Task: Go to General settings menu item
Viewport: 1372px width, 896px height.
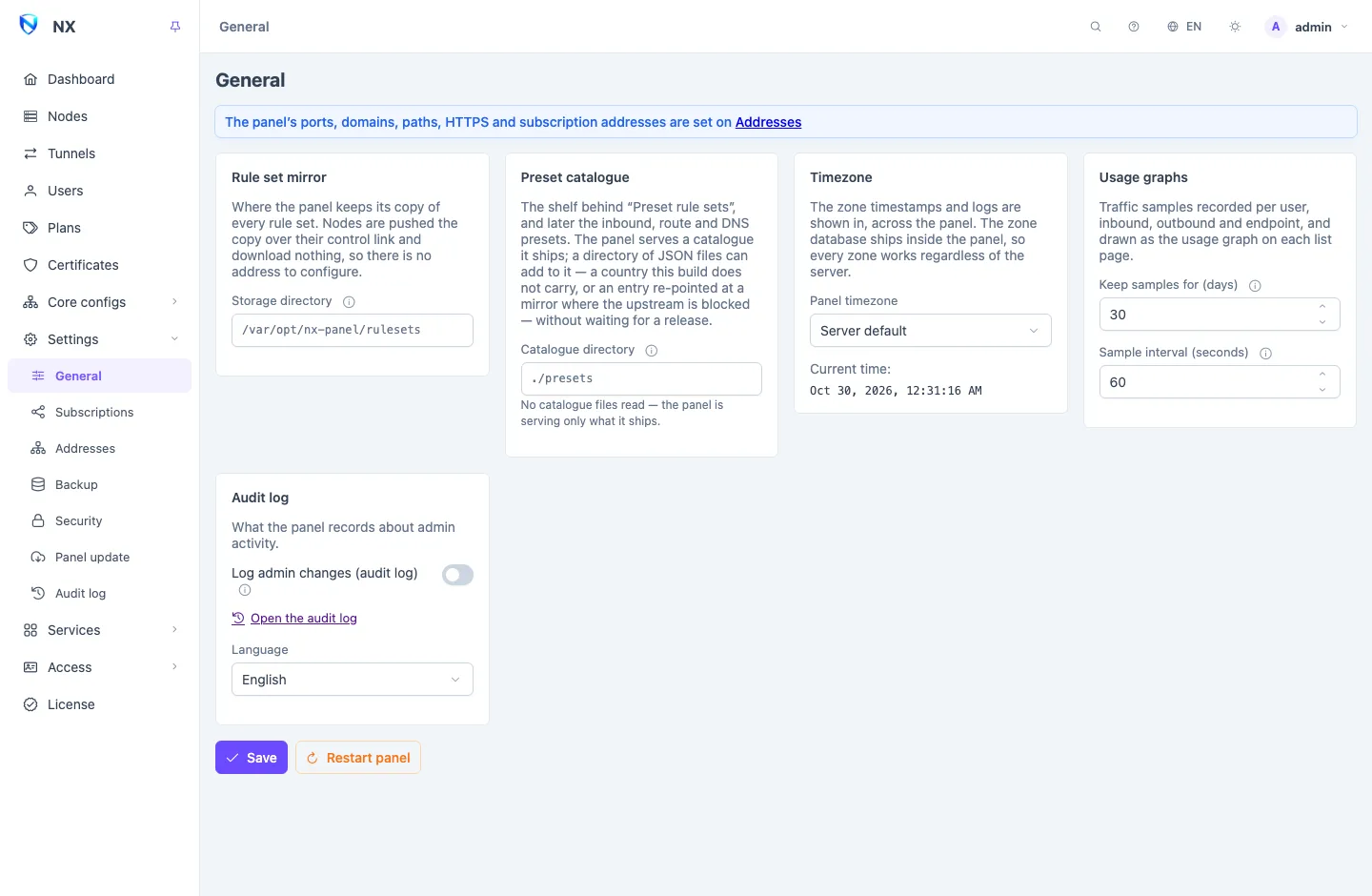Action: [x=99, y=376]
